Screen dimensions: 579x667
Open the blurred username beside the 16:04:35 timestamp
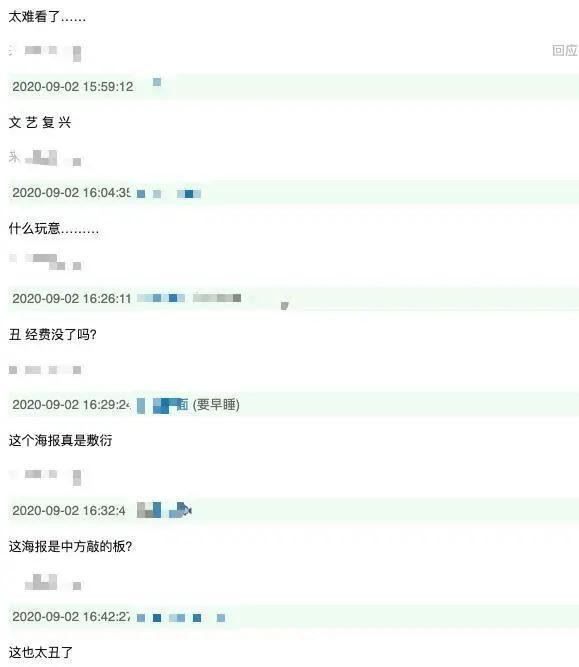click(168, 194)
